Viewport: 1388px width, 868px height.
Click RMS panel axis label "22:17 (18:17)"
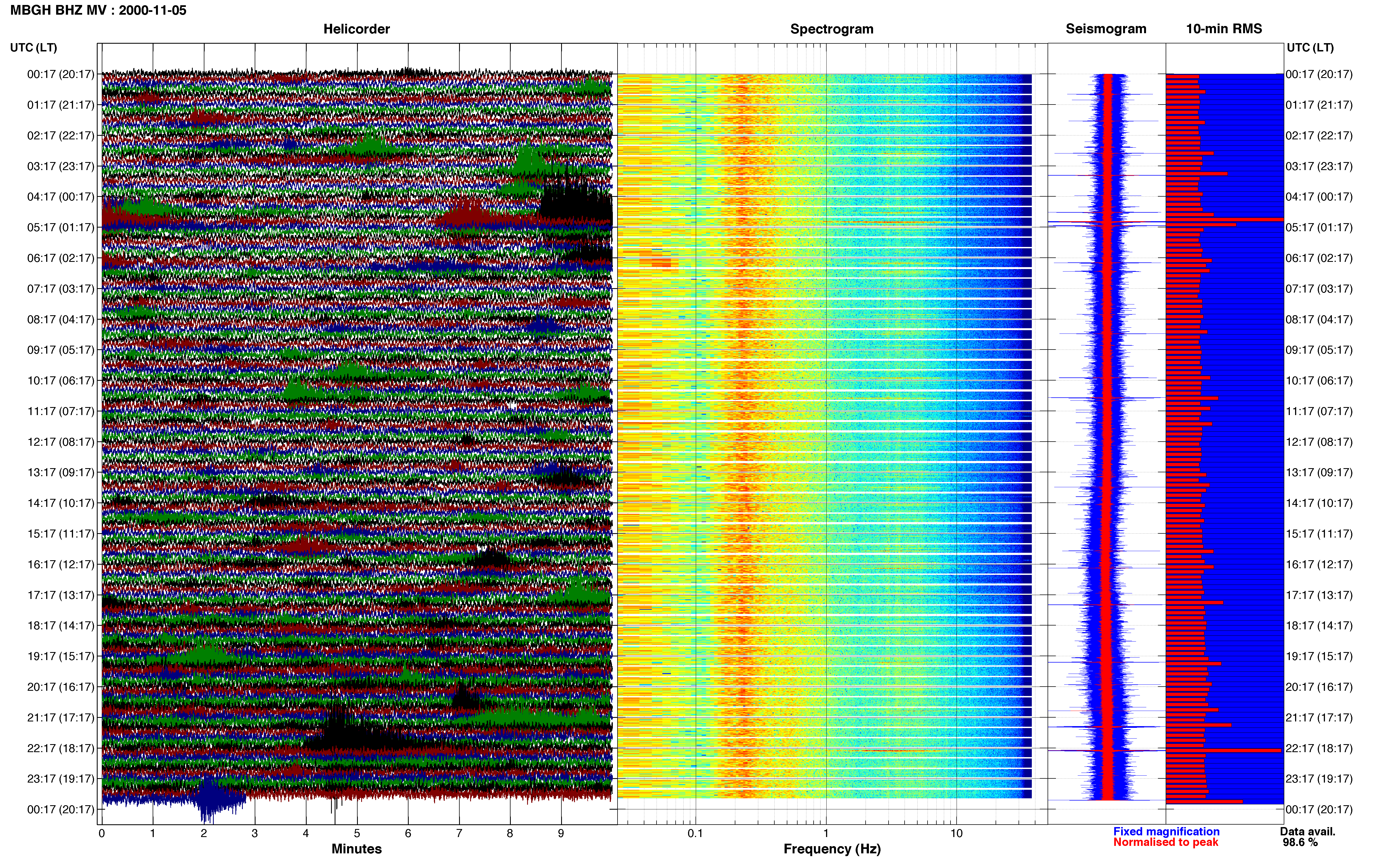click(1319, 749)
